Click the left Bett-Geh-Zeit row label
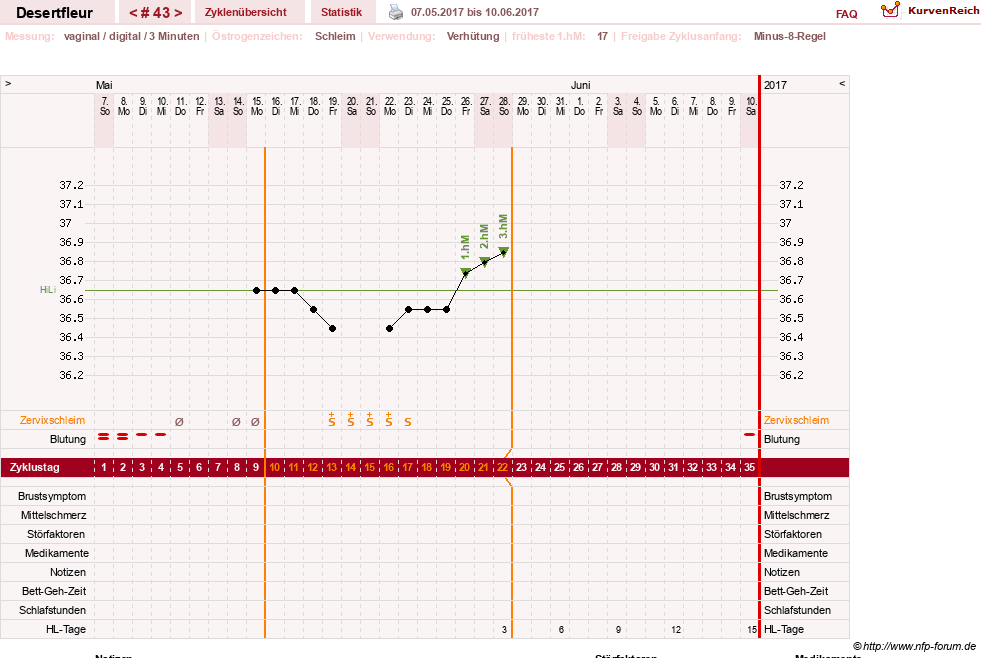The image size is (981, 658). tap(54, 591)
